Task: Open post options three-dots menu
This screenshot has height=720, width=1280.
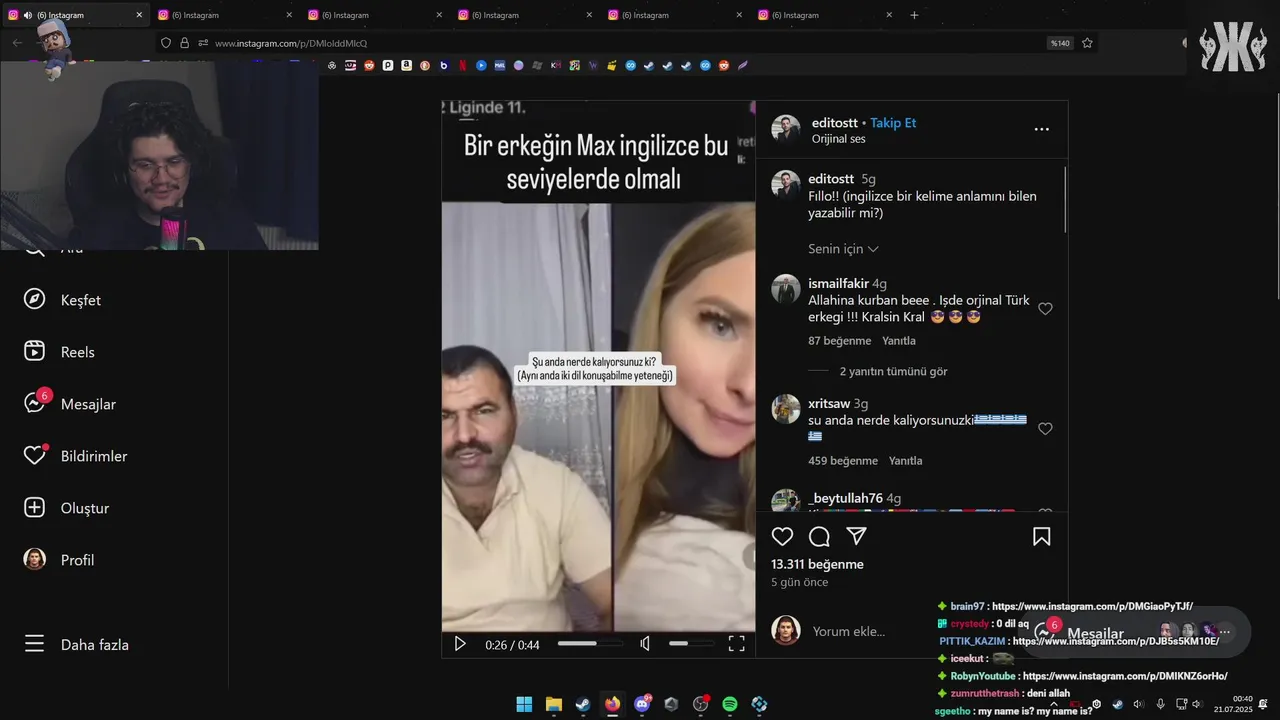Action: pyautogui.click(x=1041, y=129)
